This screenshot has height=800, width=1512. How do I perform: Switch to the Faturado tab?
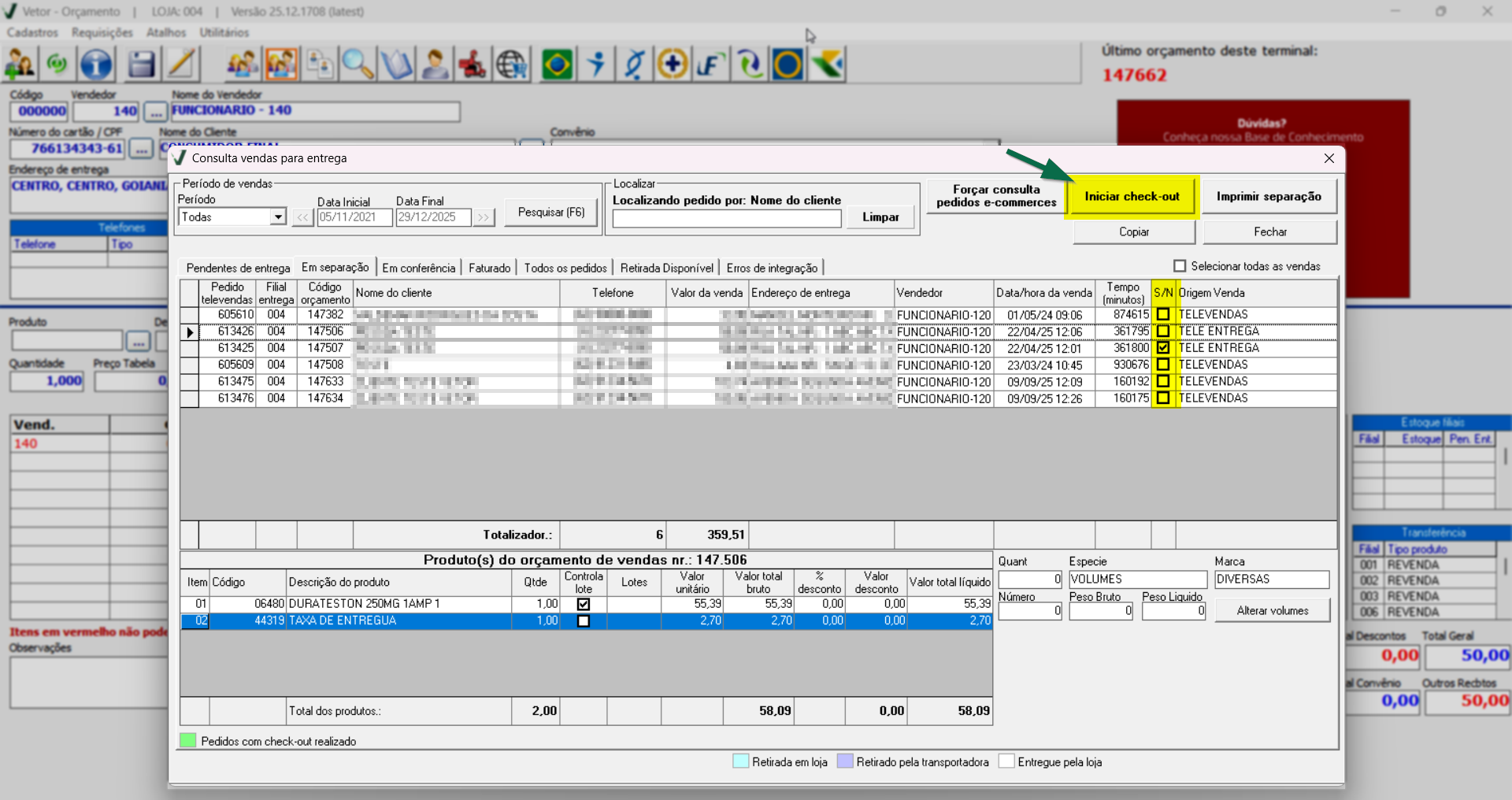[x=489, y=268]
